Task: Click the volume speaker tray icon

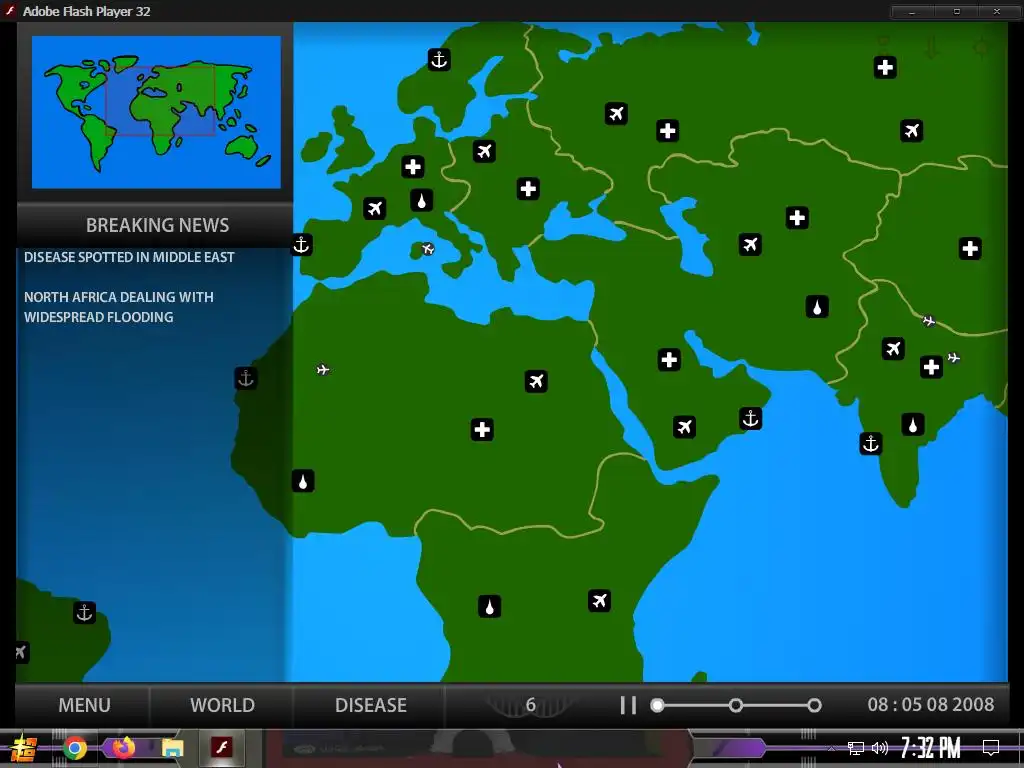Action: click(880, 748)
